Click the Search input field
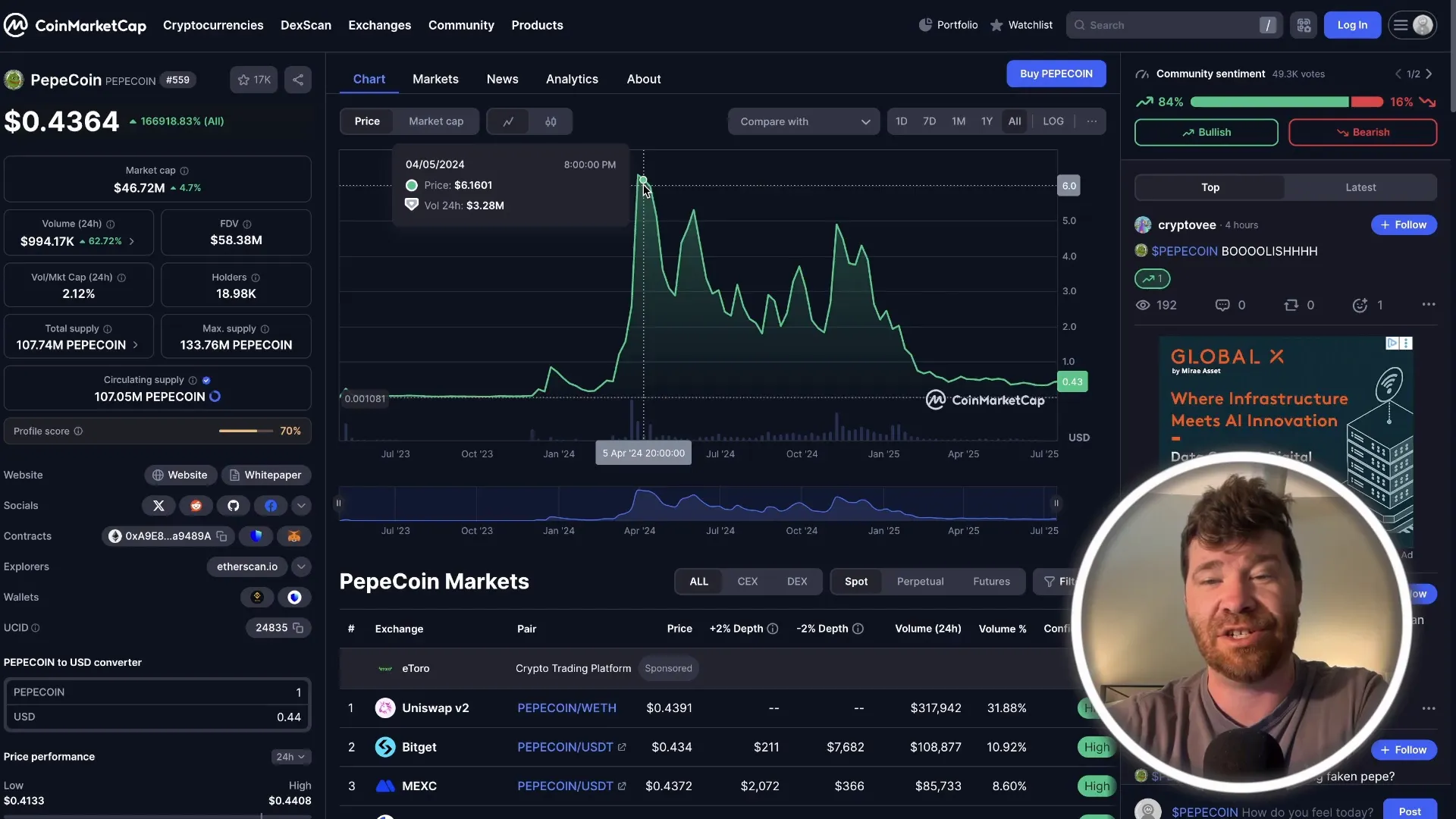 tap(1174, 25)
